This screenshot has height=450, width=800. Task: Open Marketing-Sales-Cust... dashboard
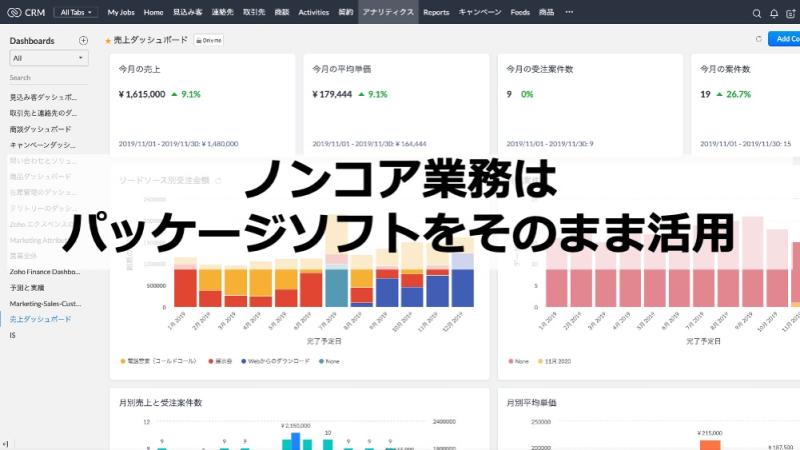coord(45,304)
